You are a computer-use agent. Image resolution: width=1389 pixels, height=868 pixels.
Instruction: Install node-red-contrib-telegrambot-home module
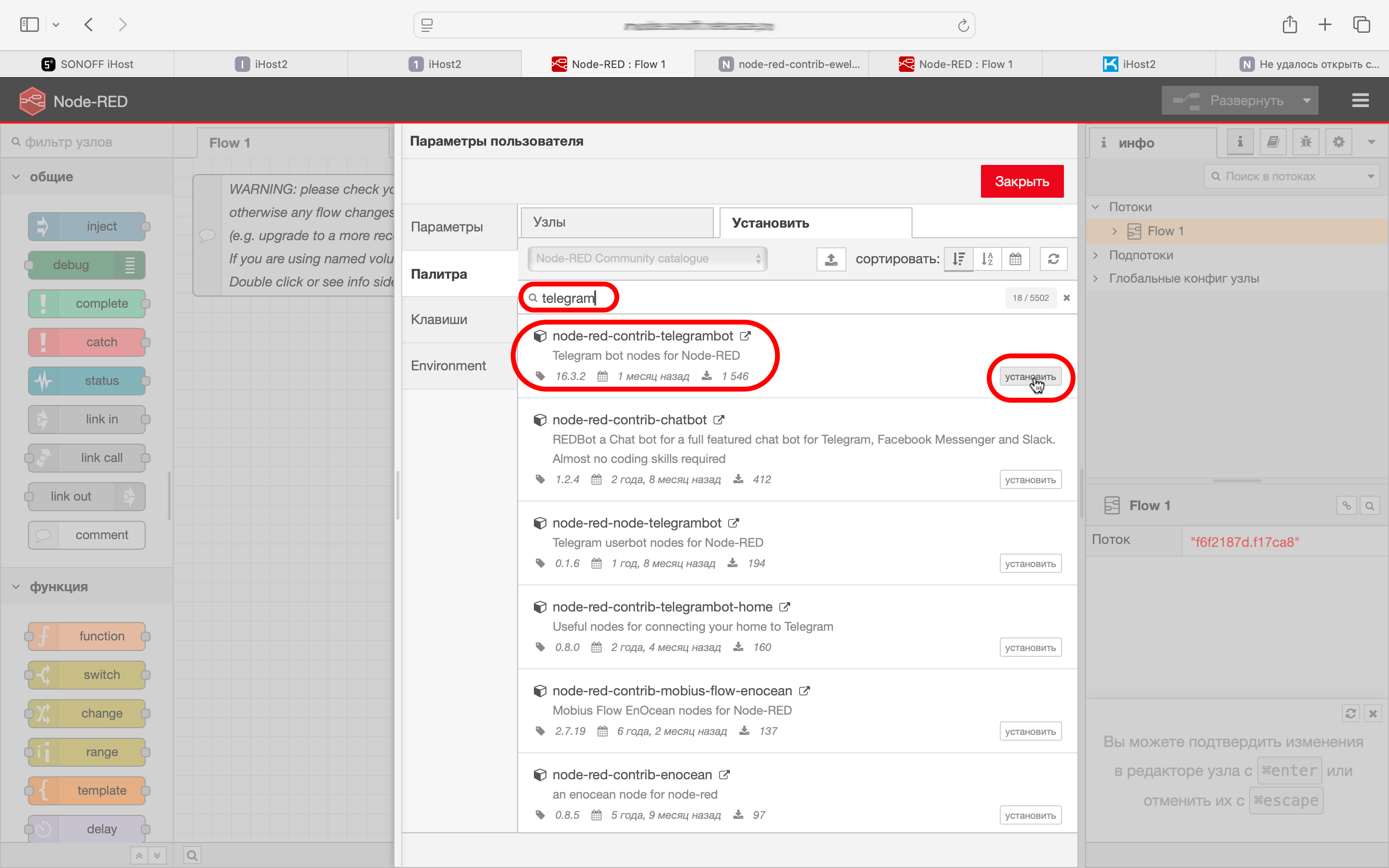1030,648
